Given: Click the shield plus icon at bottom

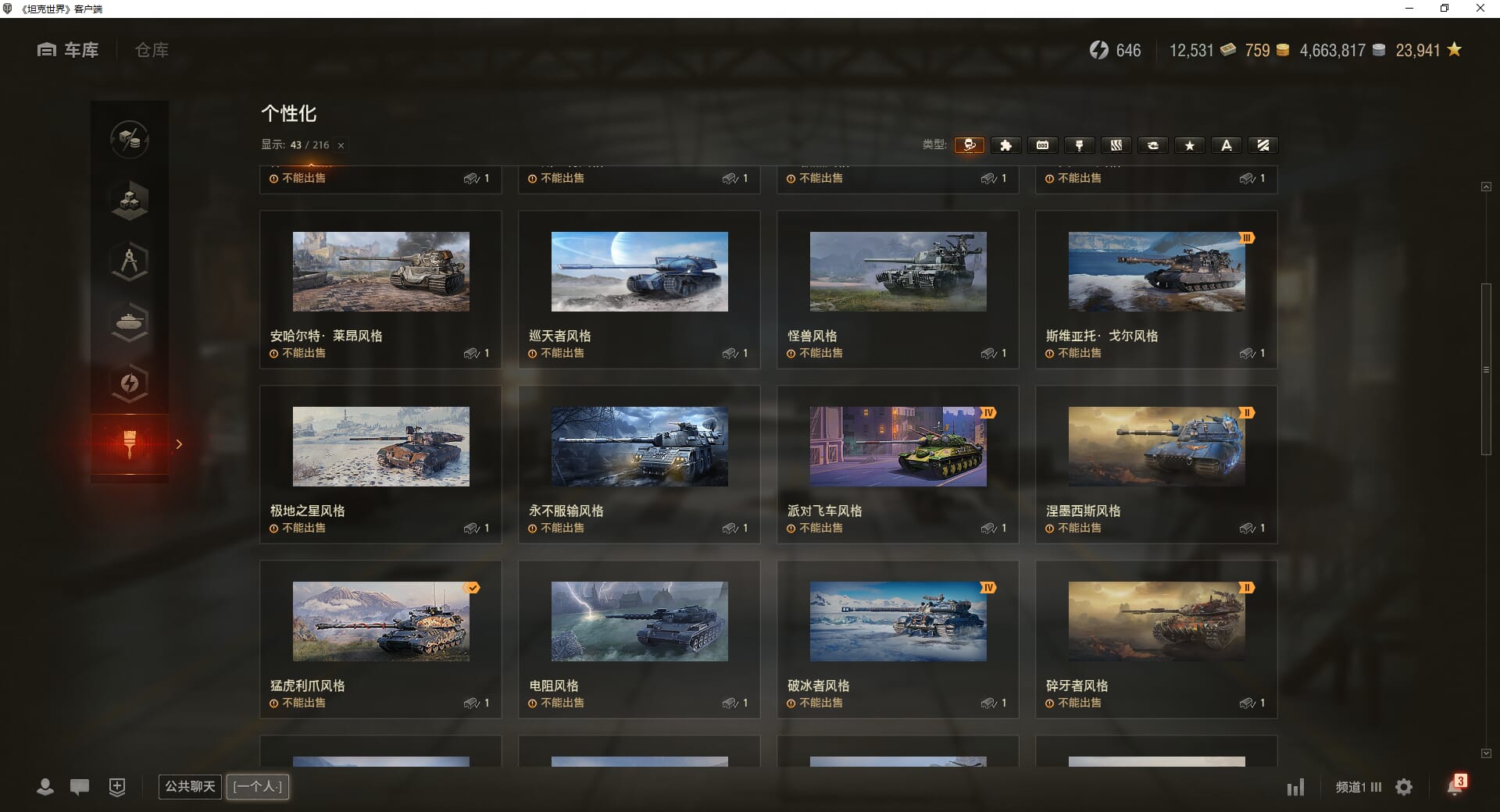Looking at the screenshot, I should (117, 787).
